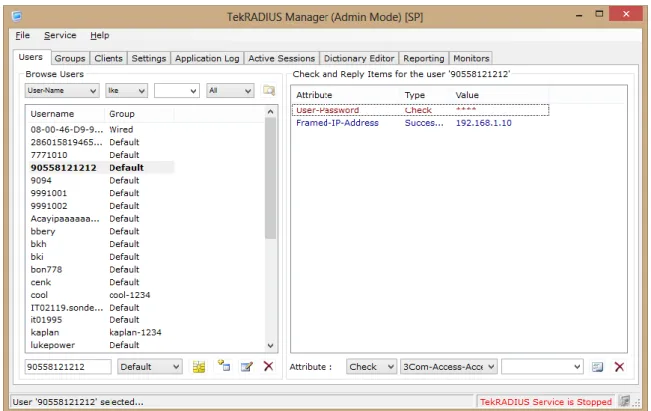Viewport: 651px width, 411px height.
Task: Select user 08-00-46-D9-9... in the list
Action: 100,130
